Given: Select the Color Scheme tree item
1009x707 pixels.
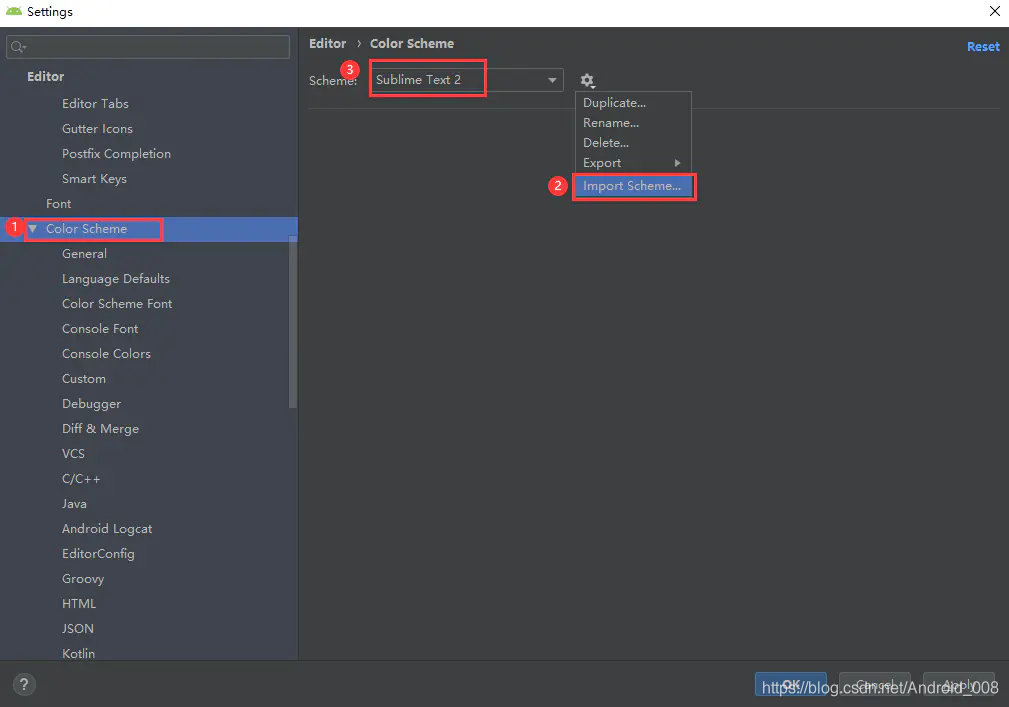Looking at the screenshot, I should pos(149,228).
